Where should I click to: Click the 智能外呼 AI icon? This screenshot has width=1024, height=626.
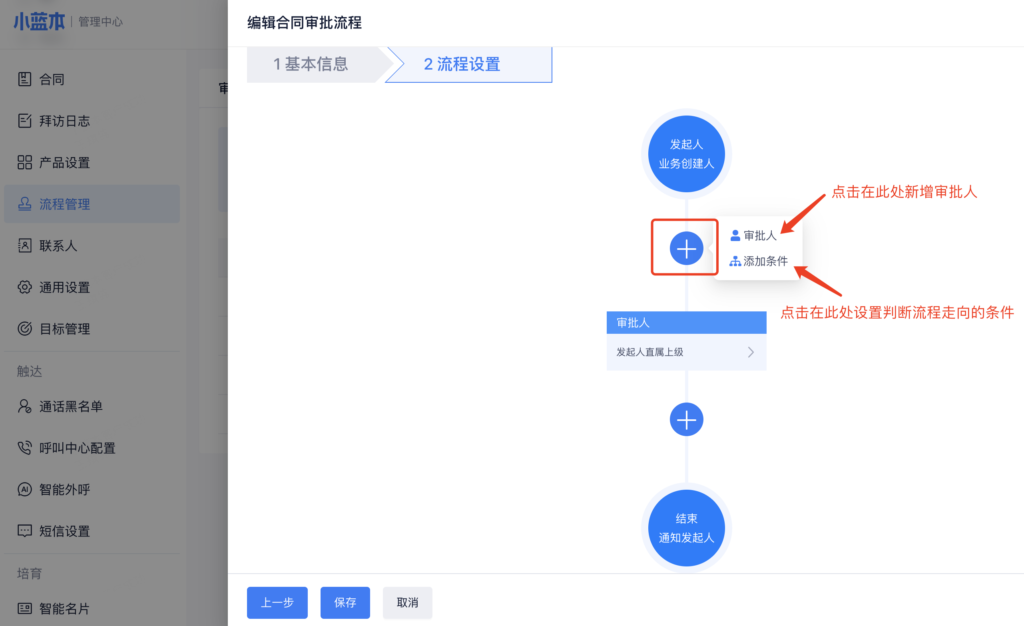[25, 490]
